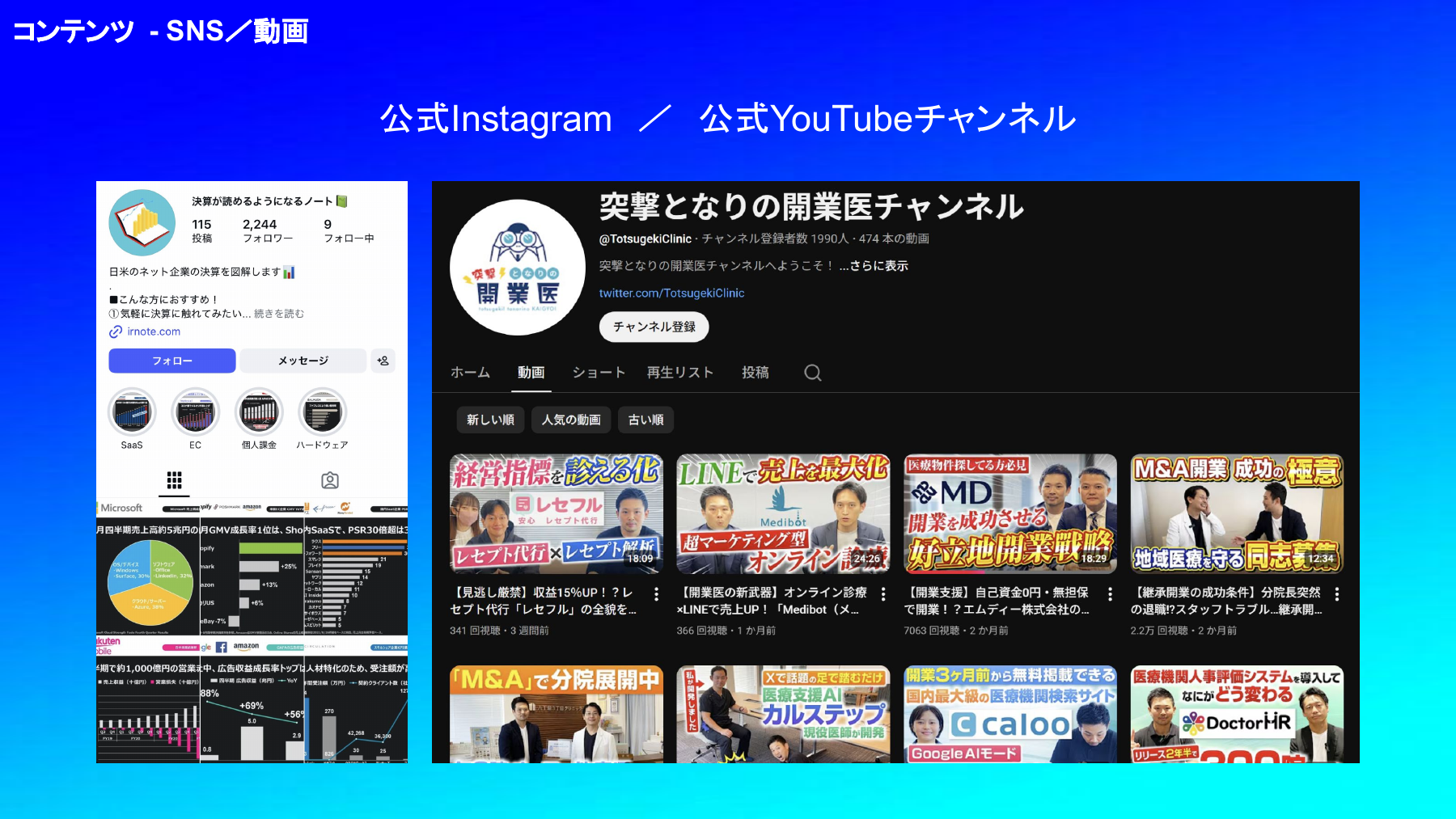Open the SaaS PSR30倍超 Instagram post
Viewport: 1456px width, 819px height.
[x=356, y=567]
